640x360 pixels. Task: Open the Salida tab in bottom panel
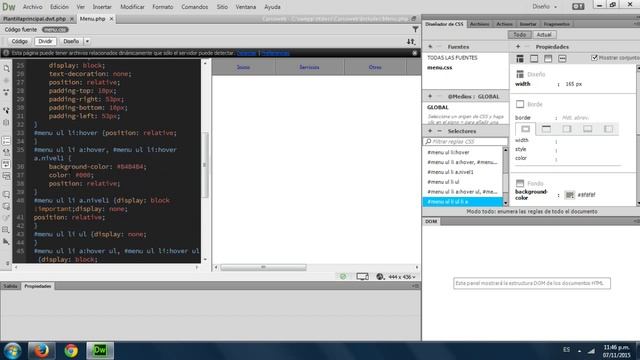(10, 286)
